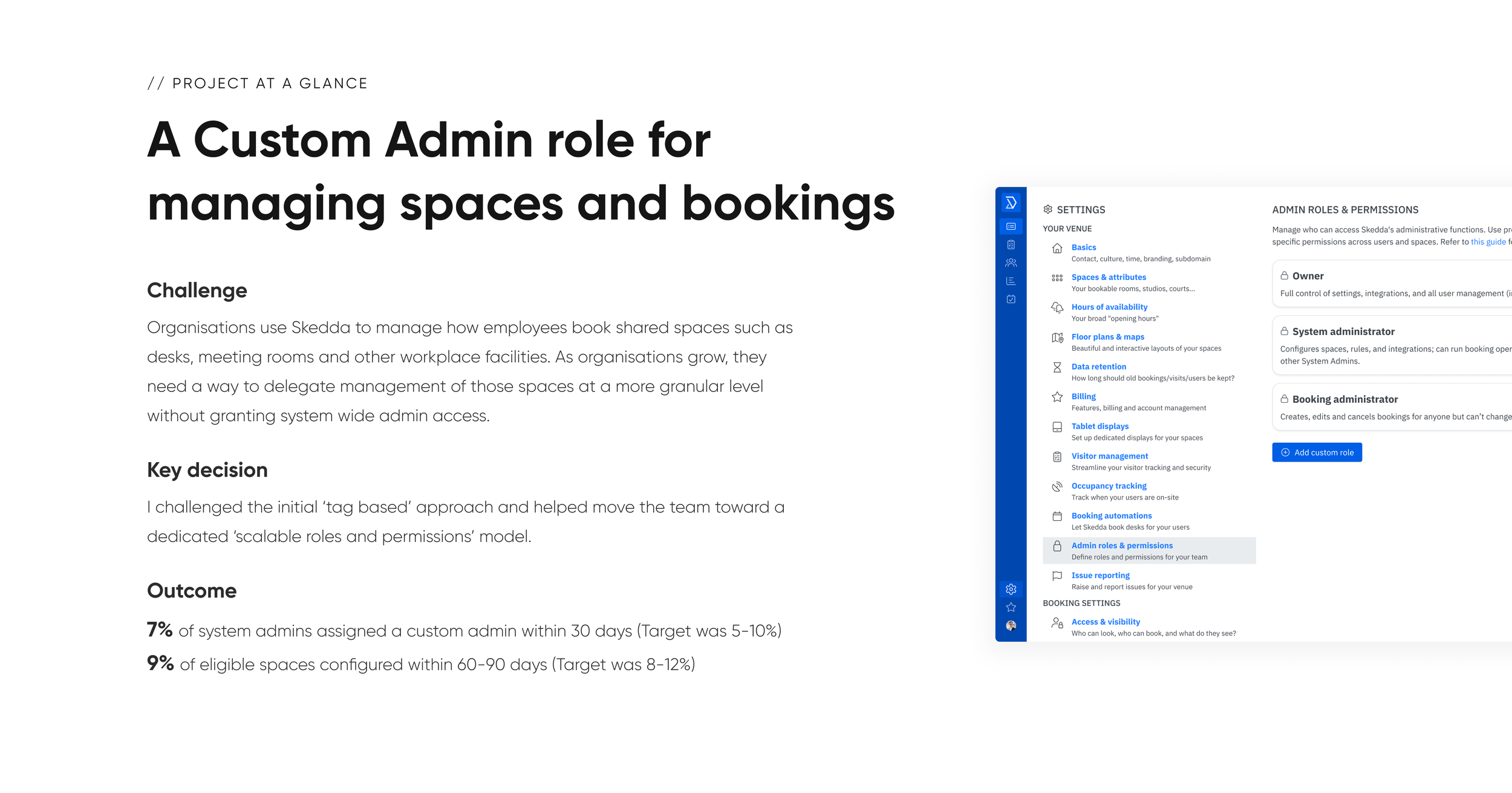Screen dimensions: 1512x793
Task: Click the house icon next to Basics
Action: click(x=1057, y=248)
